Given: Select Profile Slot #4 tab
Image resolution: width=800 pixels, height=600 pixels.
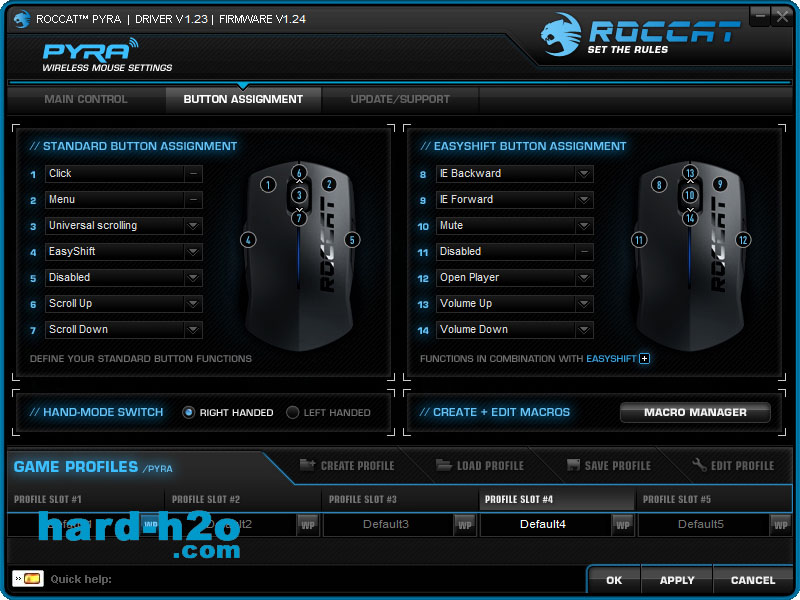Looking at the screenshot, I should [x=557, y=499].
